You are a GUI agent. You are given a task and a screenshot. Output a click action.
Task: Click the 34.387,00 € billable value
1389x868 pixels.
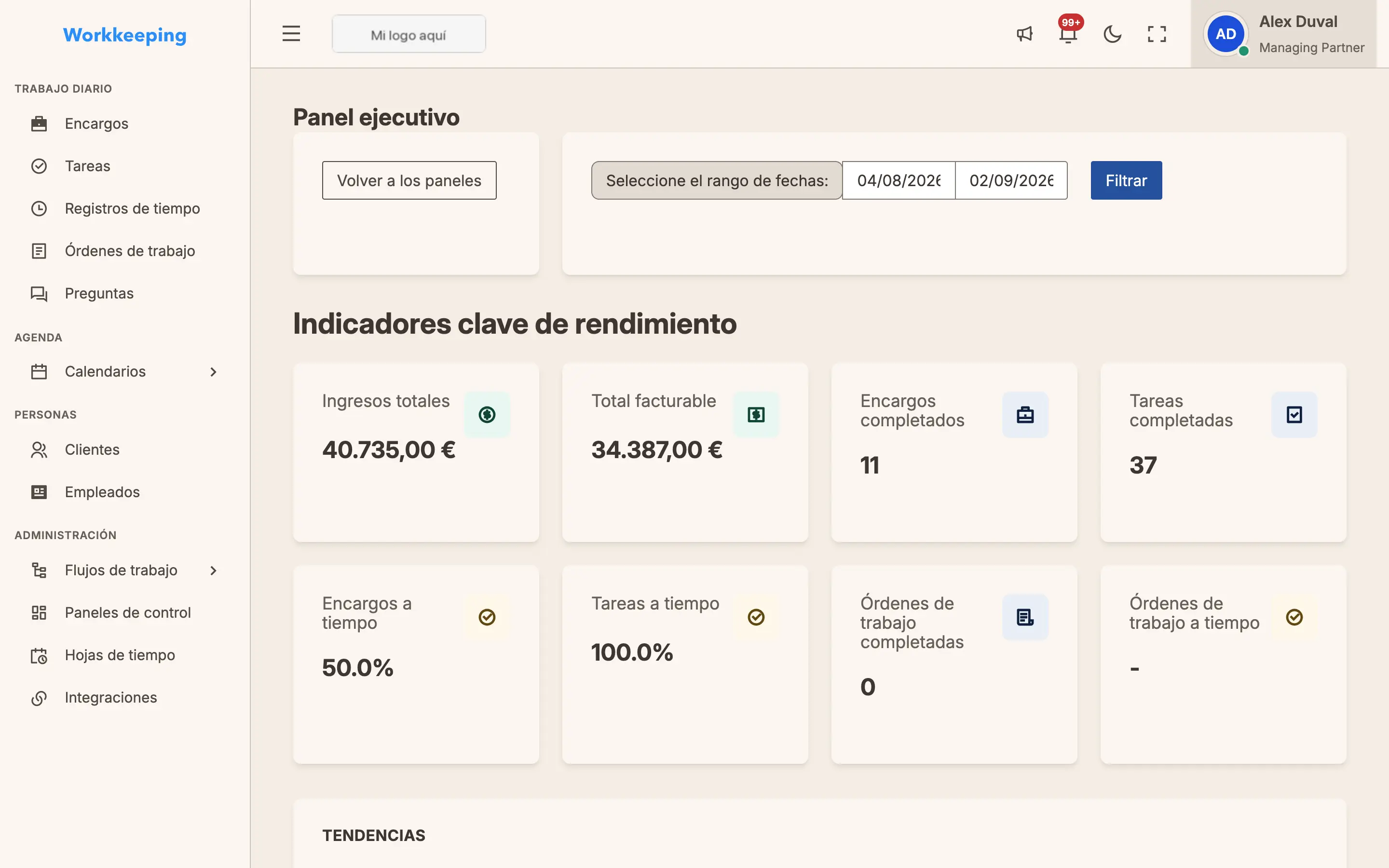click(x=656, y=449)
